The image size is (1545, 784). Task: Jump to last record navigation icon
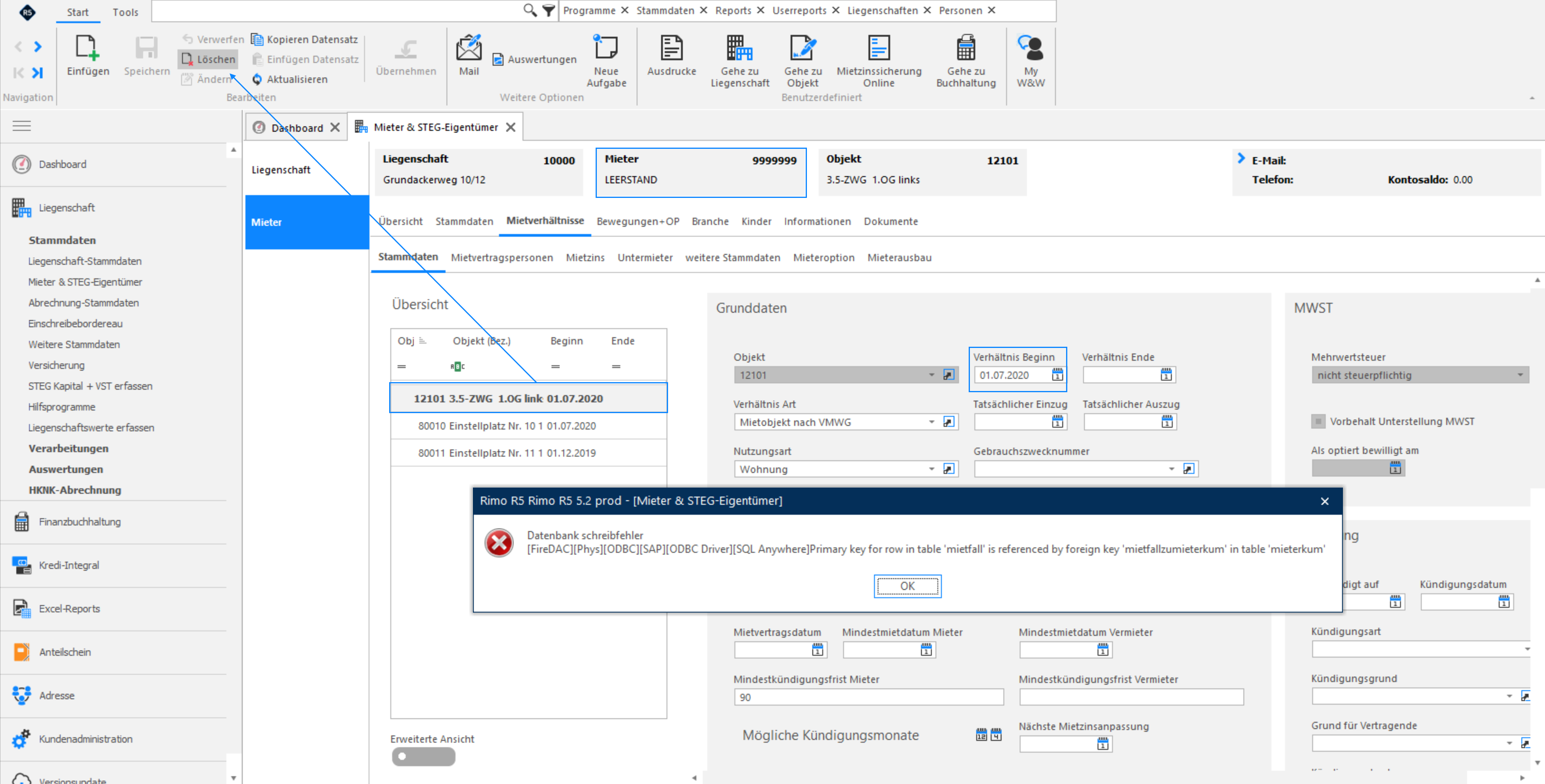pyautogui.click(x=38, y=72)
